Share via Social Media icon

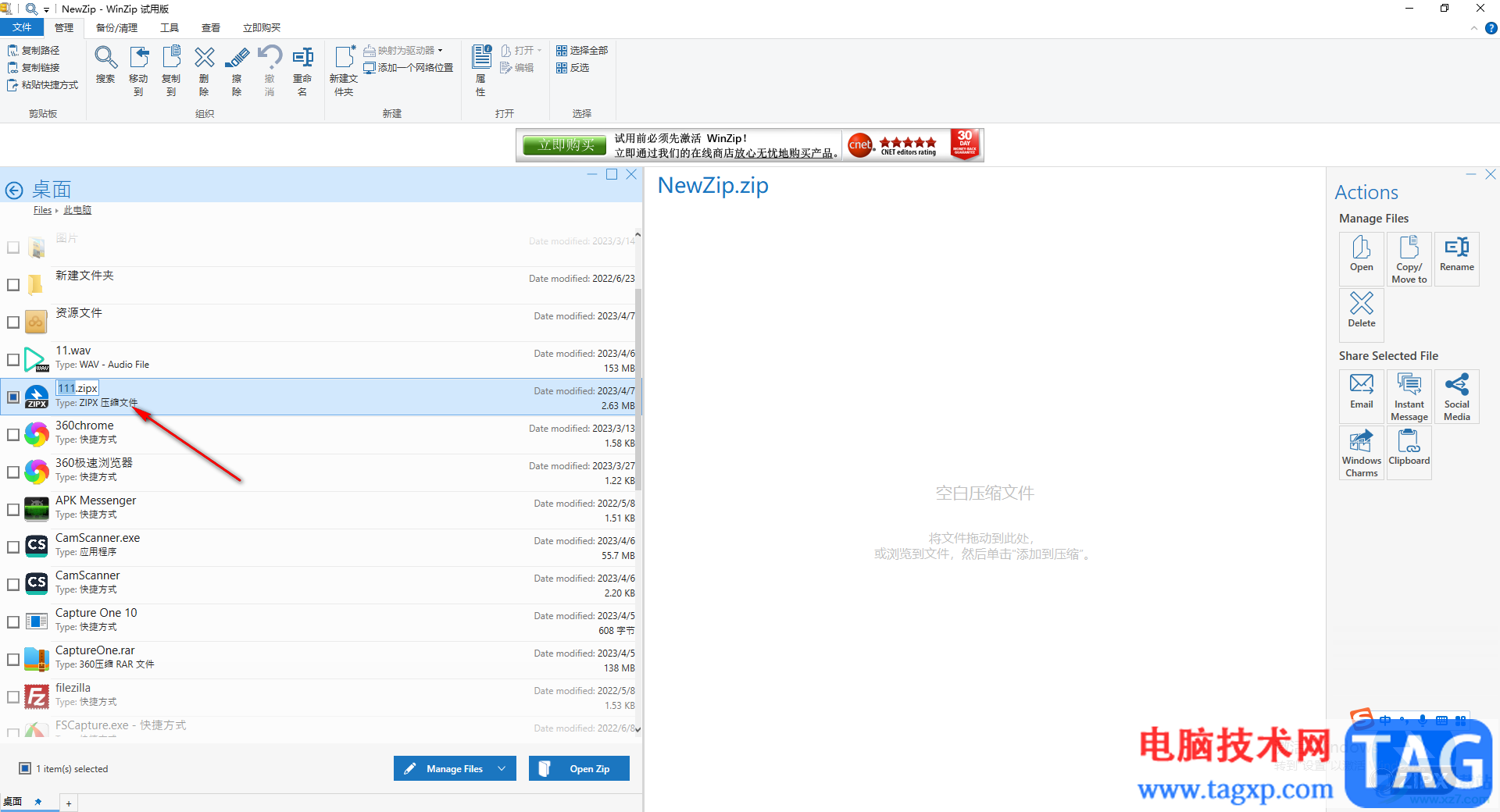click(1457, 397)
